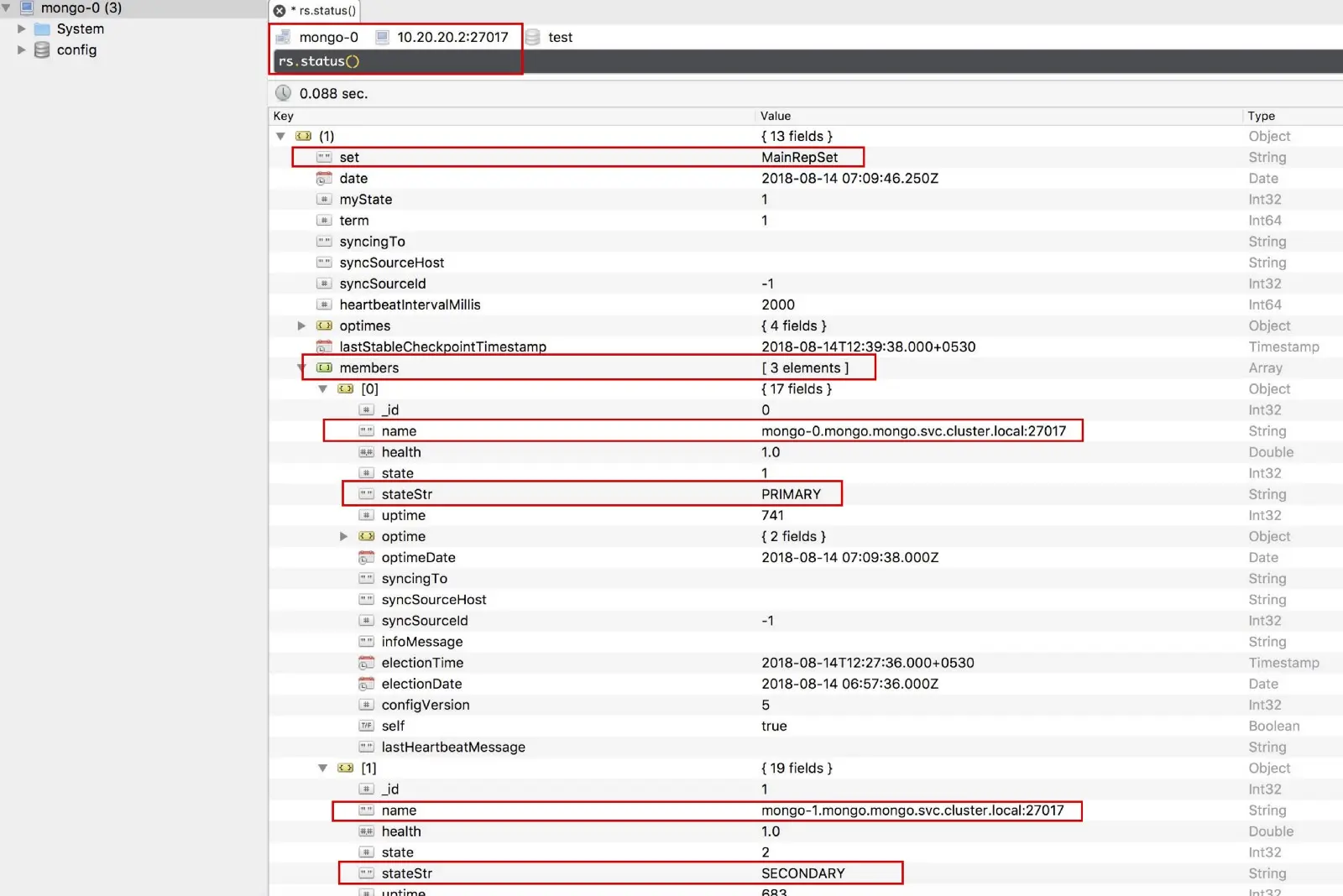The image size is (1343, 896).
Task: Click the object icon on the optime row
Action: [366, 536]
